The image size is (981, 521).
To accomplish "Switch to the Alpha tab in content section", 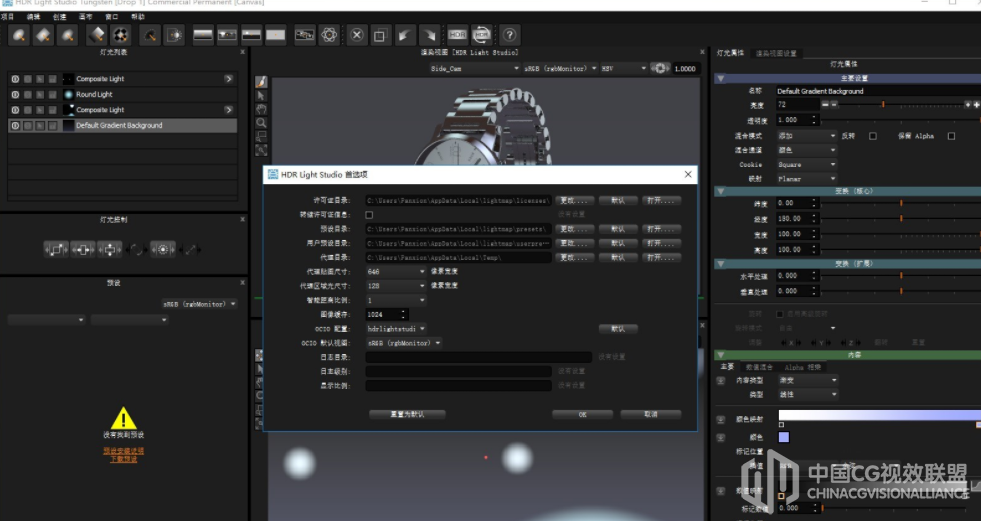I will [x=802, y=367].
